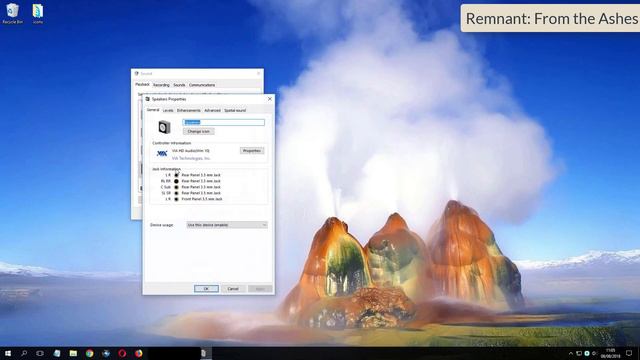
Task: Click the C Sub jack indicator dot
Action: pos(176,187)
